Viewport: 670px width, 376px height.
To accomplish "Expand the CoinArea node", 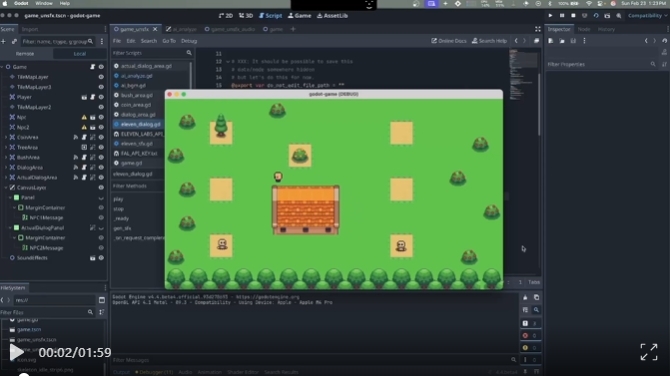I will click(x=6, y=137).
